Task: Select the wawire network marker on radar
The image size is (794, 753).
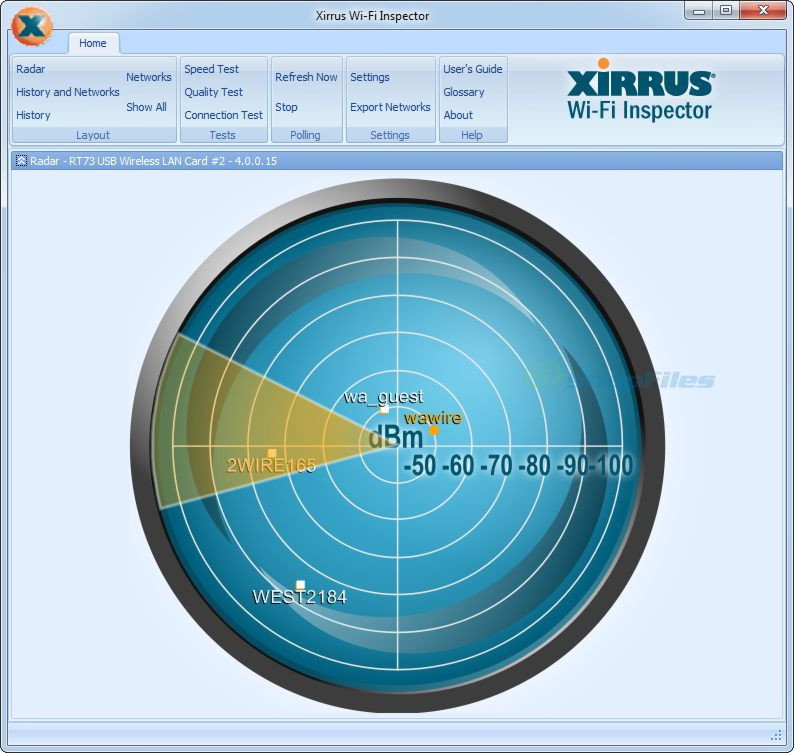Action: pos(434,430)
